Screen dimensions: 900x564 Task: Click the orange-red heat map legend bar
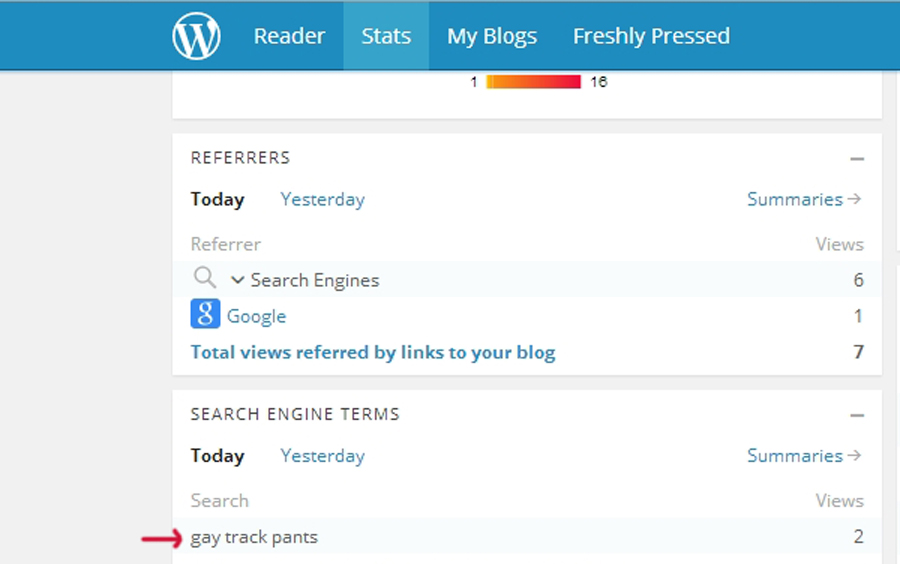coord(534,82)
